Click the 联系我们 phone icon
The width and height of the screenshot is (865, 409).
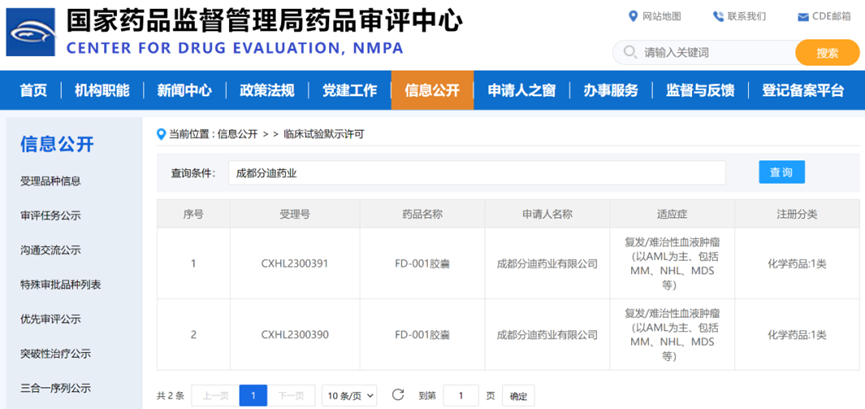tap(718, 16)
